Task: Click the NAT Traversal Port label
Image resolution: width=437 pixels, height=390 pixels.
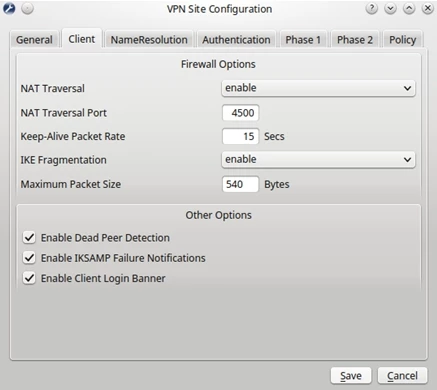Action: pos(64,113)
